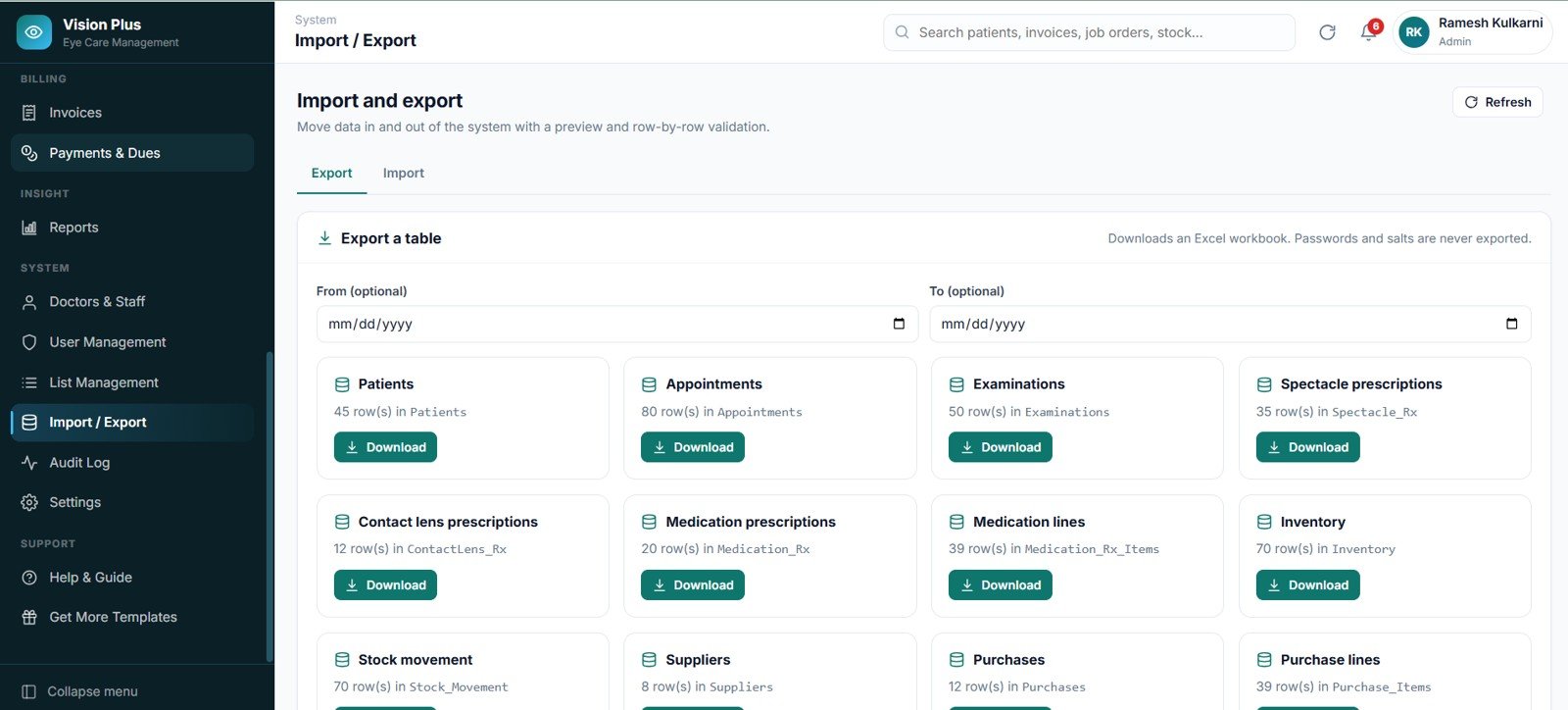Download the Medication lines table
Image resolution: width=1568 pixels, height=710 pixels.
click(x=1001, y=585)
